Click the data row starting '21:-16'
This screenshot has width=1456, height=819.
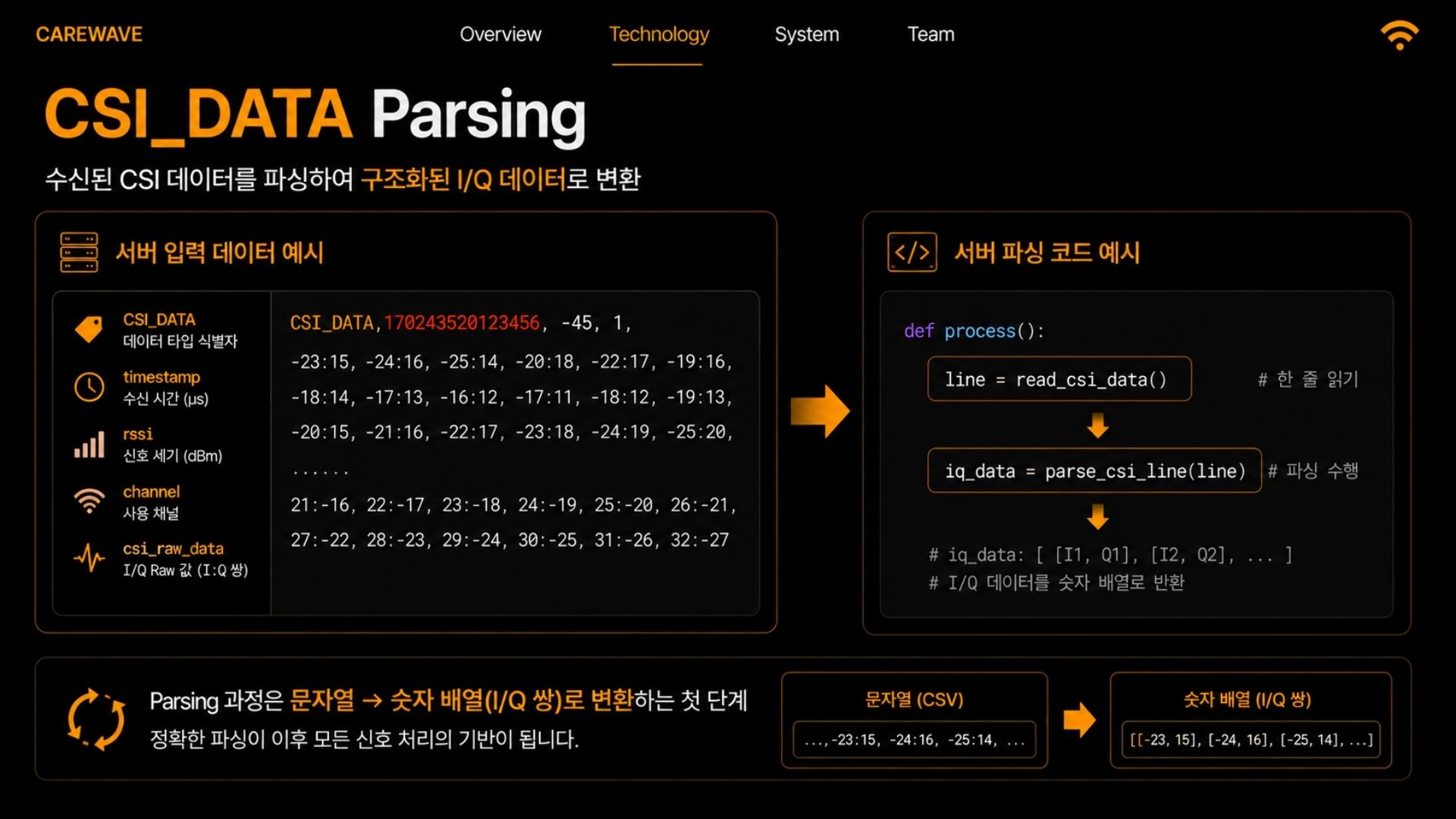point(513,505)
